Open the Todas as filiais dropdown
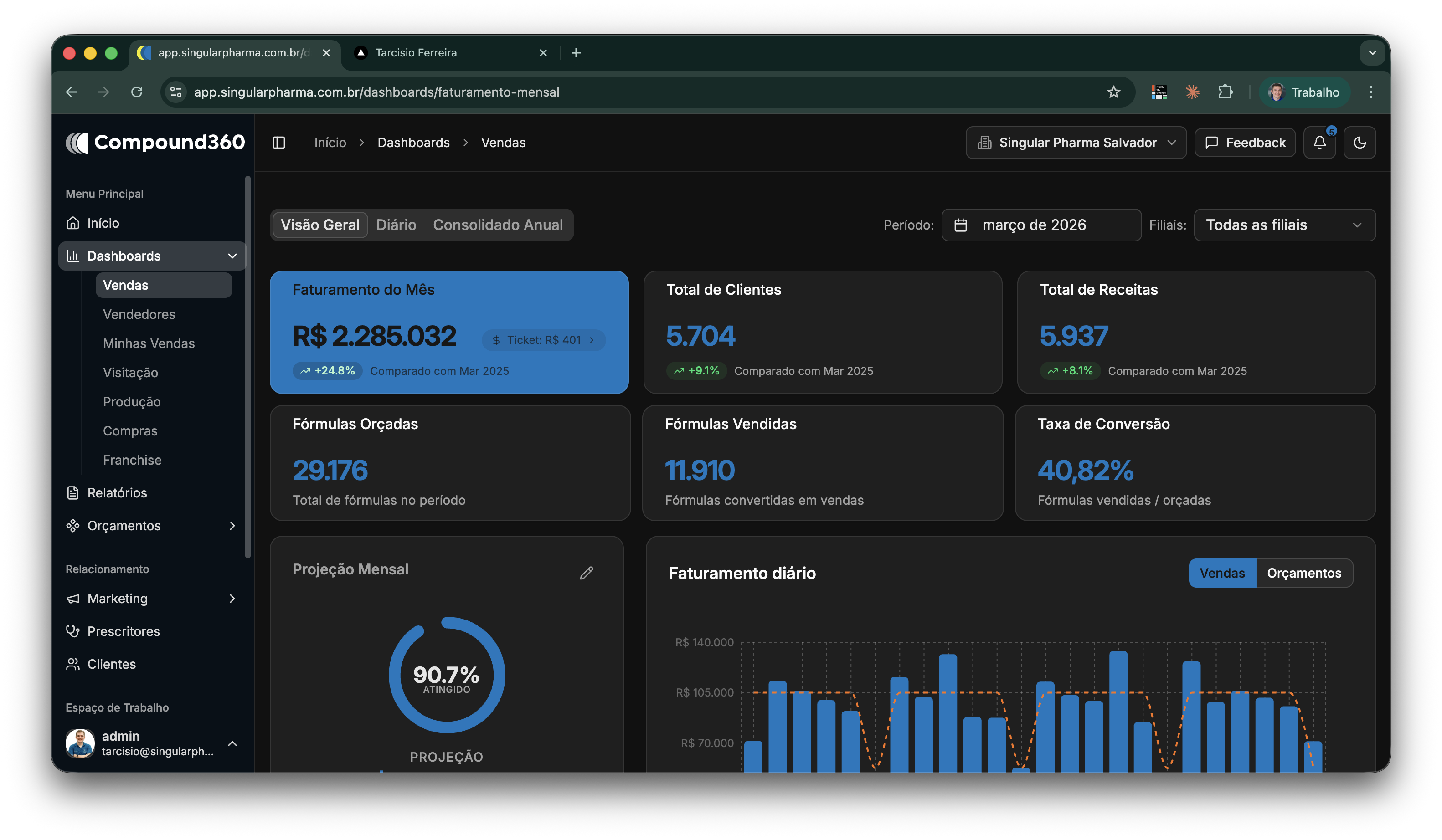The height and width of the screenshot is (840, 1442). [x=1284, y=225]
